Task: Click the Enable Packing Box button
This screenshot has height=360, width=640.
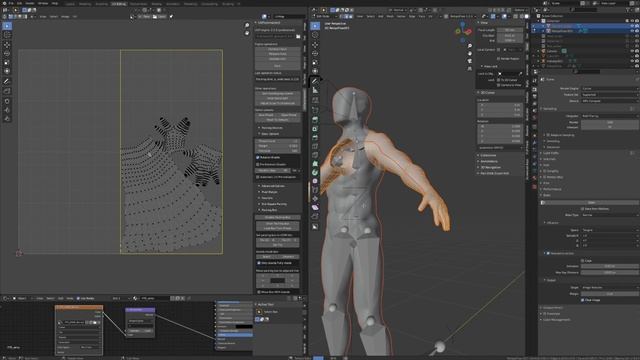Action: [x=278, y=218]
